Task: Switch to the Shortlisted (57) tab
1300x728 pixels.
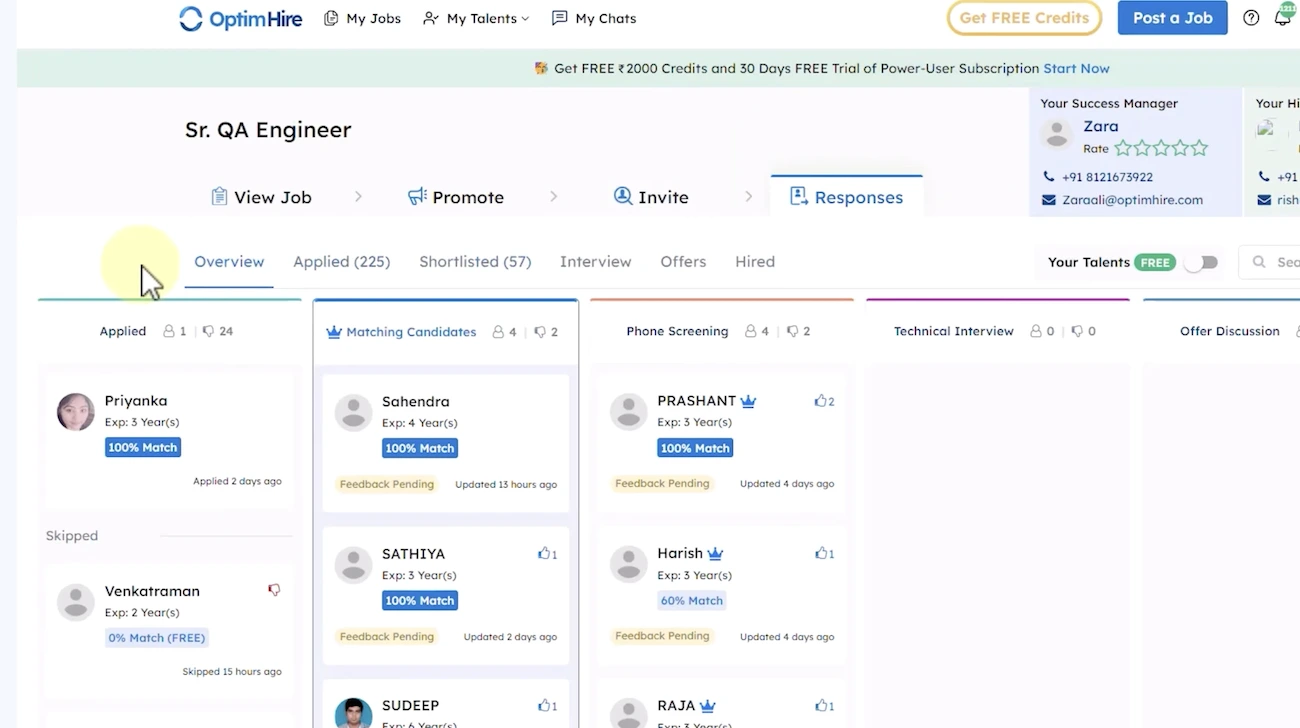Action: point(475,261)
